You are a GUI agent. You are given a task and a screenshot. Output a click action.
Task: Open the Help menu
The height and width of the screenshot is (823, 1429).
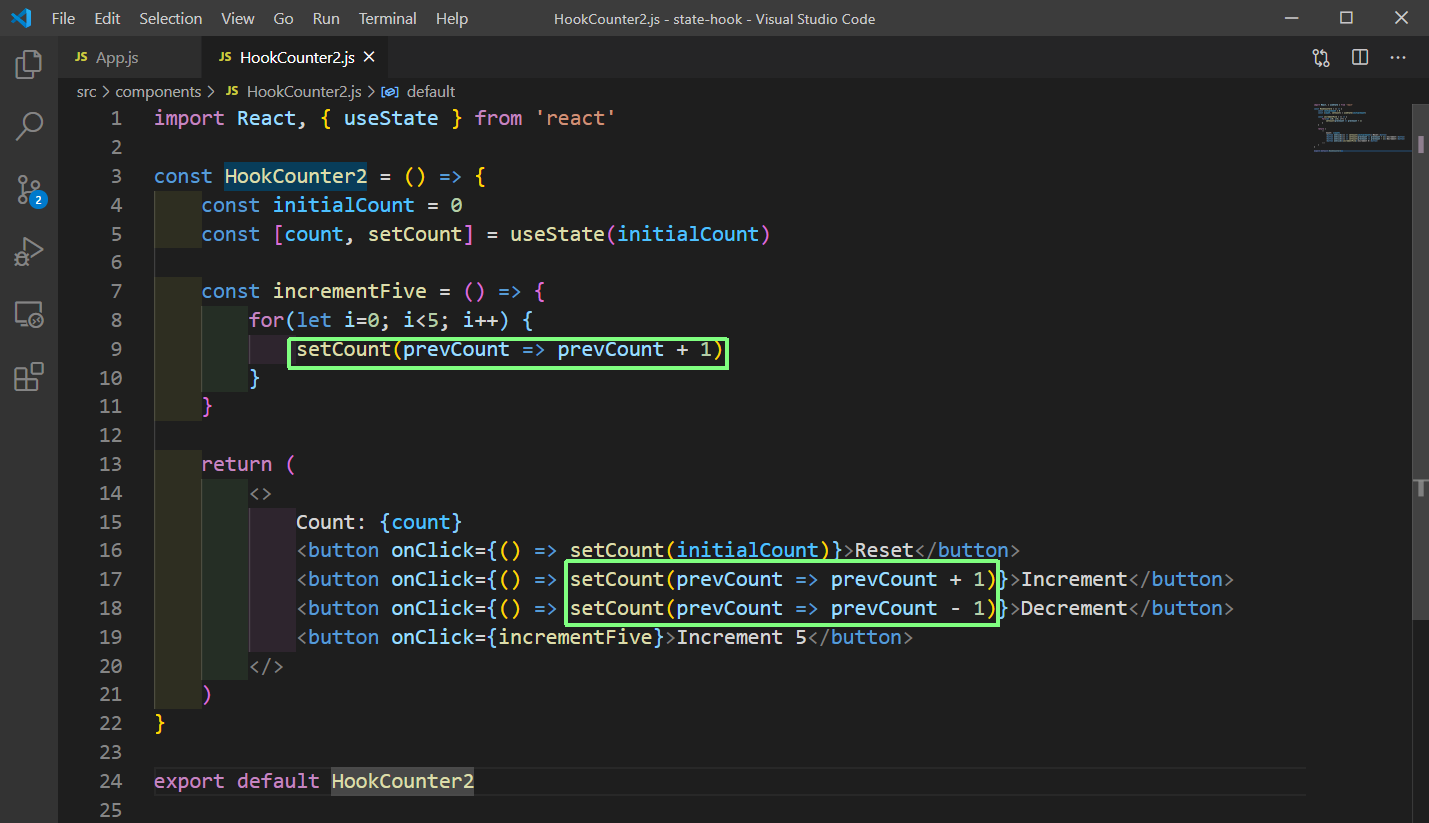click(x=452, y=18)
